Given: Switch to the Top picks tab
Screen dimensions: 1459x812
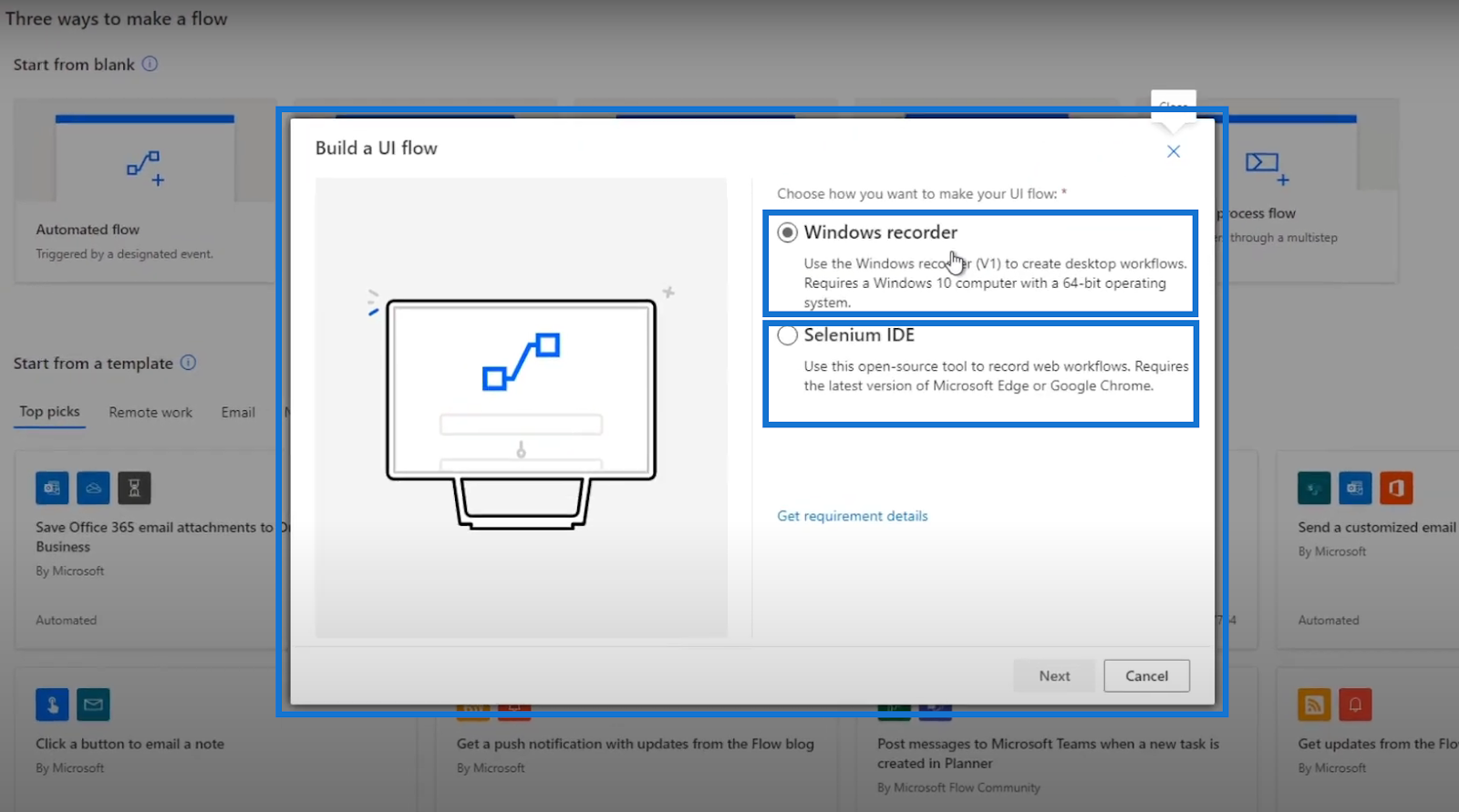Looking at the screenshot, I should click(x=50, y=412).
